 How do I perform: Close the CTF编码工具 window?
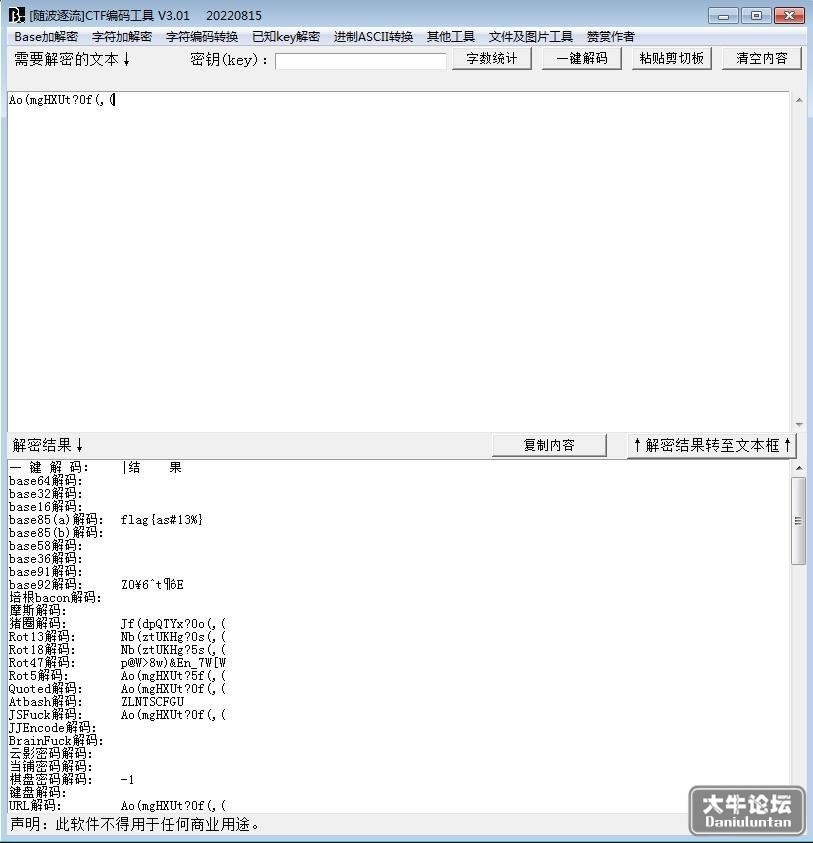pos(789,16)
